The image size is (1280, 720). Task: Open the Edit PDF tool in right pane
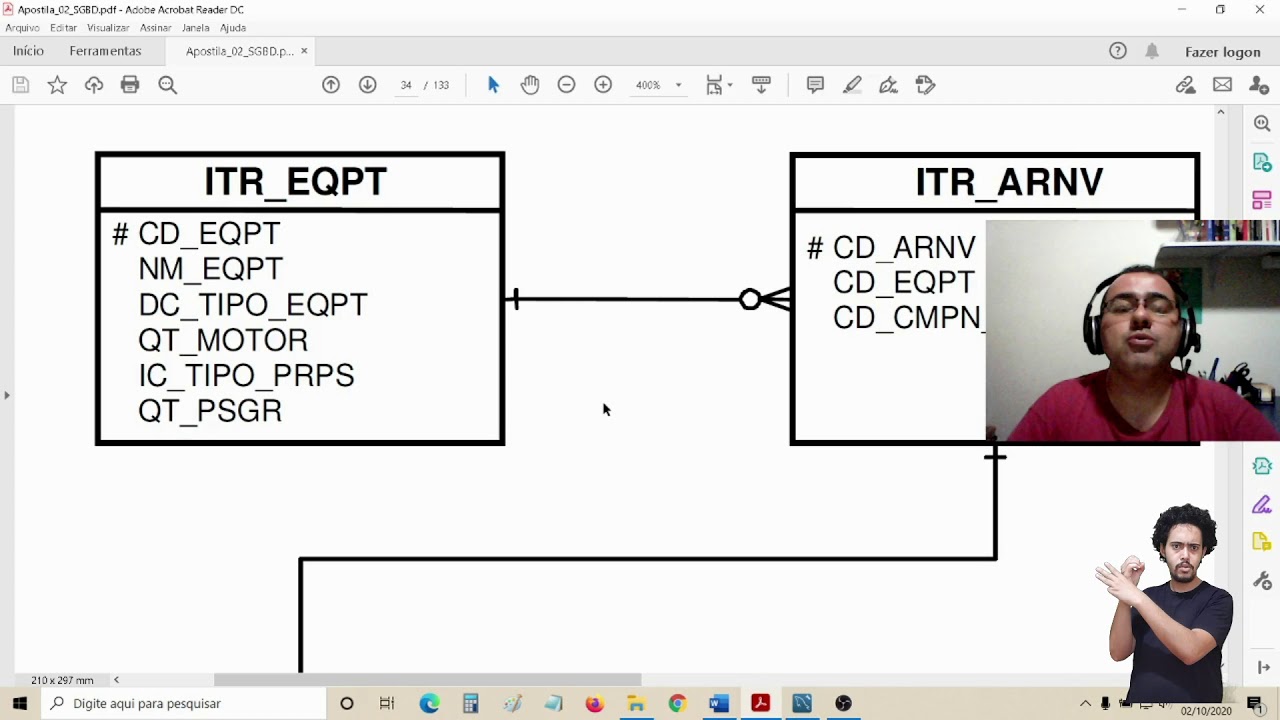point(1262,200)
